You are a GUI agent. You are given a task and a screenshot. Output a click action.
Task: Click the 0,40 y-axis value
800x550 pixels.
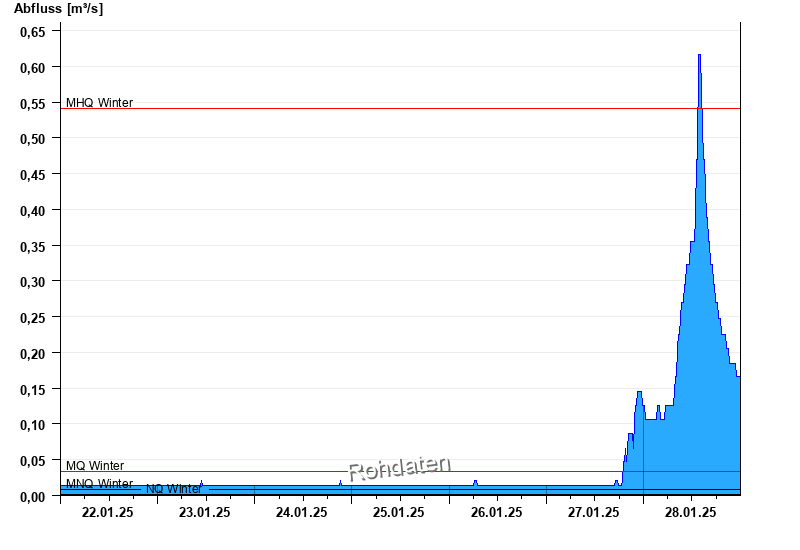[x=33, y=211]
